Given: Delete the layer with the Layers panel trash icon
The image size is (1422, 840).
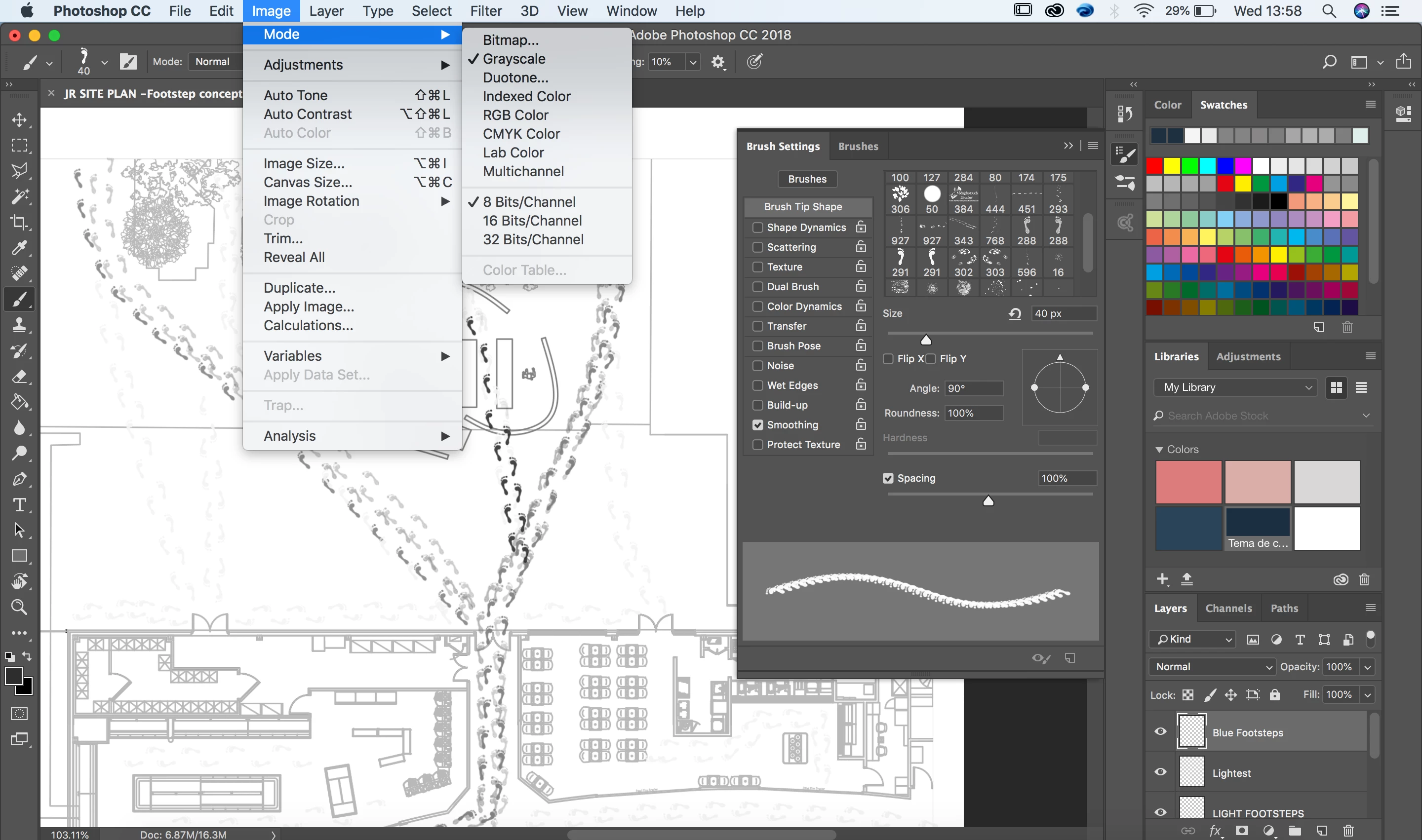Looking at the screenshot, I should 1348,831.
